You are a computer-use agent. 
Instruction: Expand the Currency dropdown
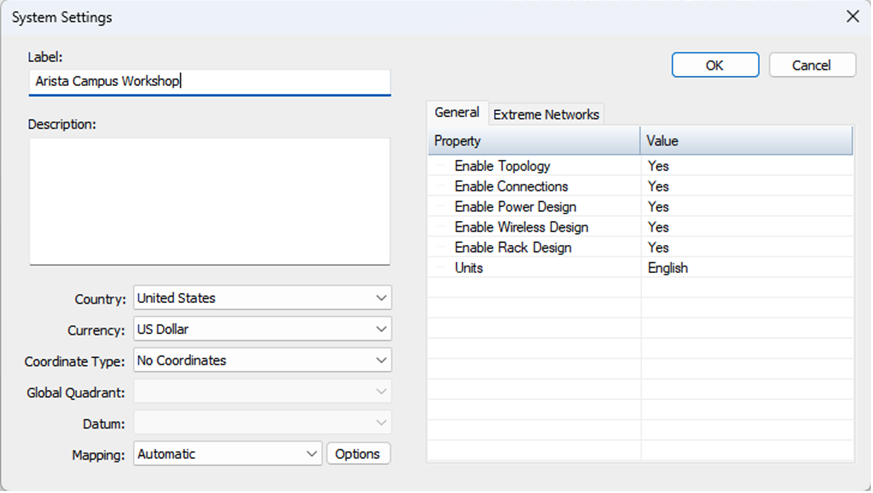[x=262, y=329]
